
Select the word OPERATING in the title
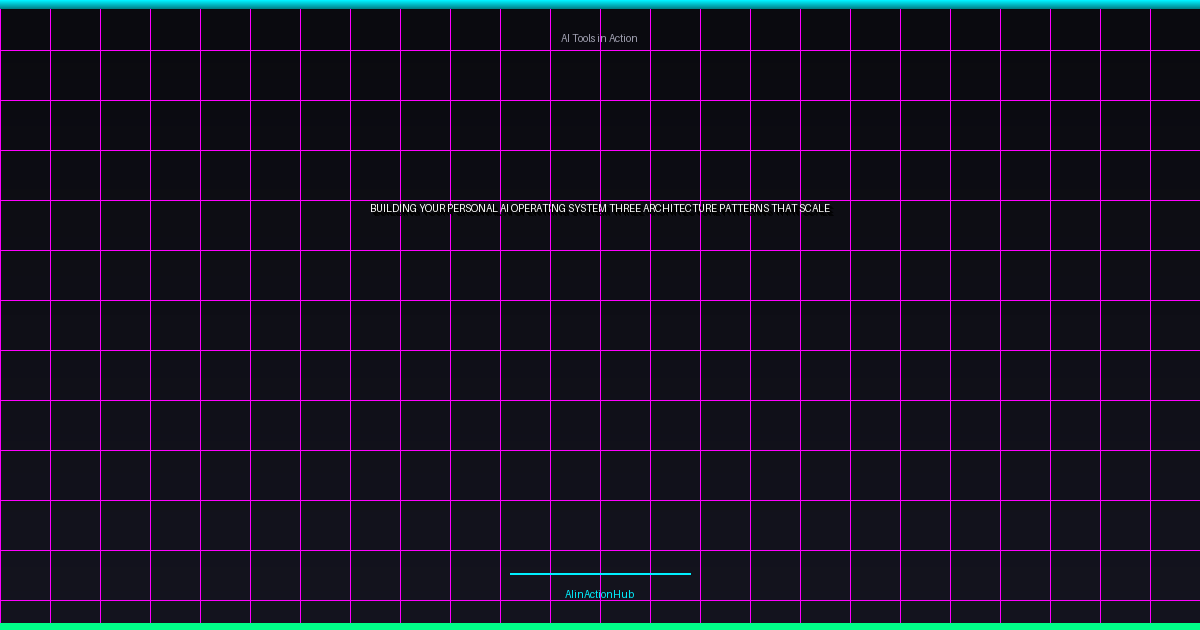pos(539,209)
